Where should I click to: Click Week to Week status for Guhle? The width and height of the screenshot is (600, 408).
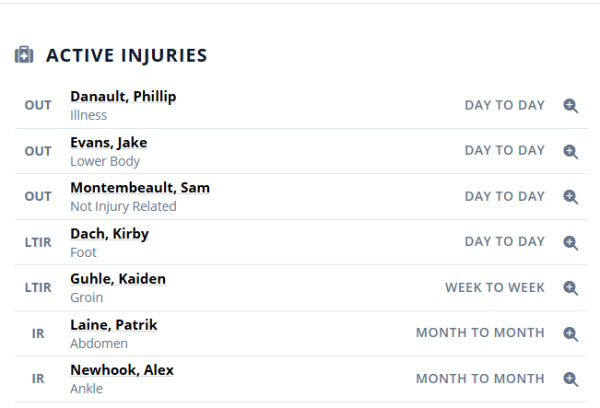point(495,288)
